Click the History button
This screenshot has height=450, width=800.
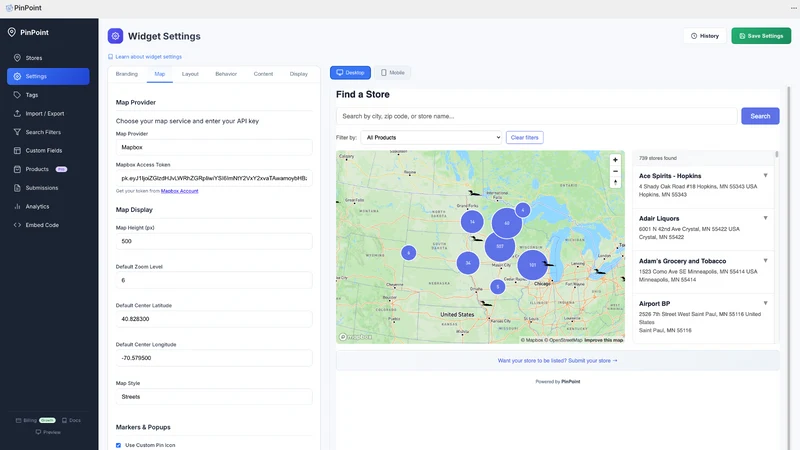705,36
